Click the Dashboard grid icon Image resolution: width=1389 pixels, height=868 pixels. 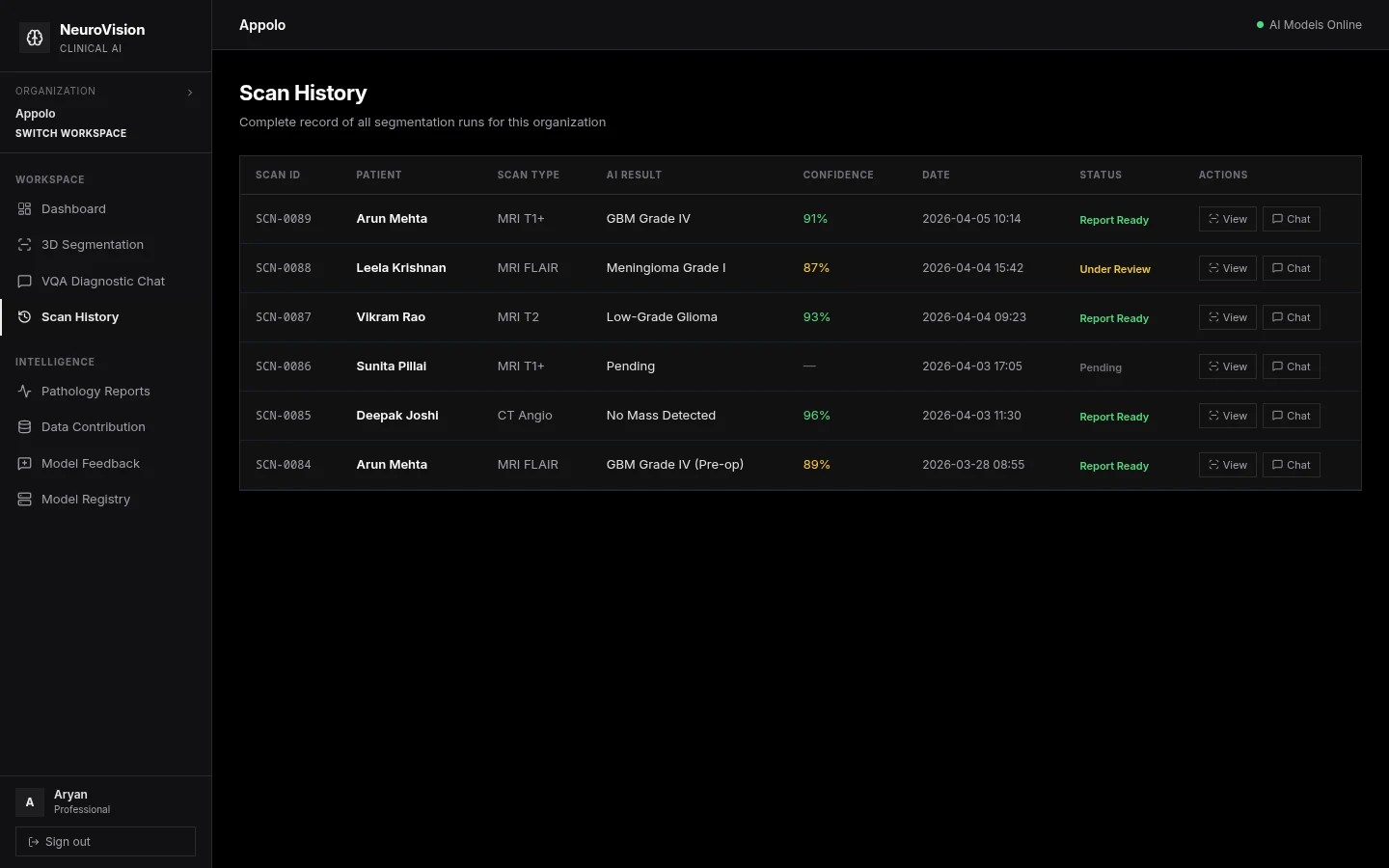(x=25, y=209)
